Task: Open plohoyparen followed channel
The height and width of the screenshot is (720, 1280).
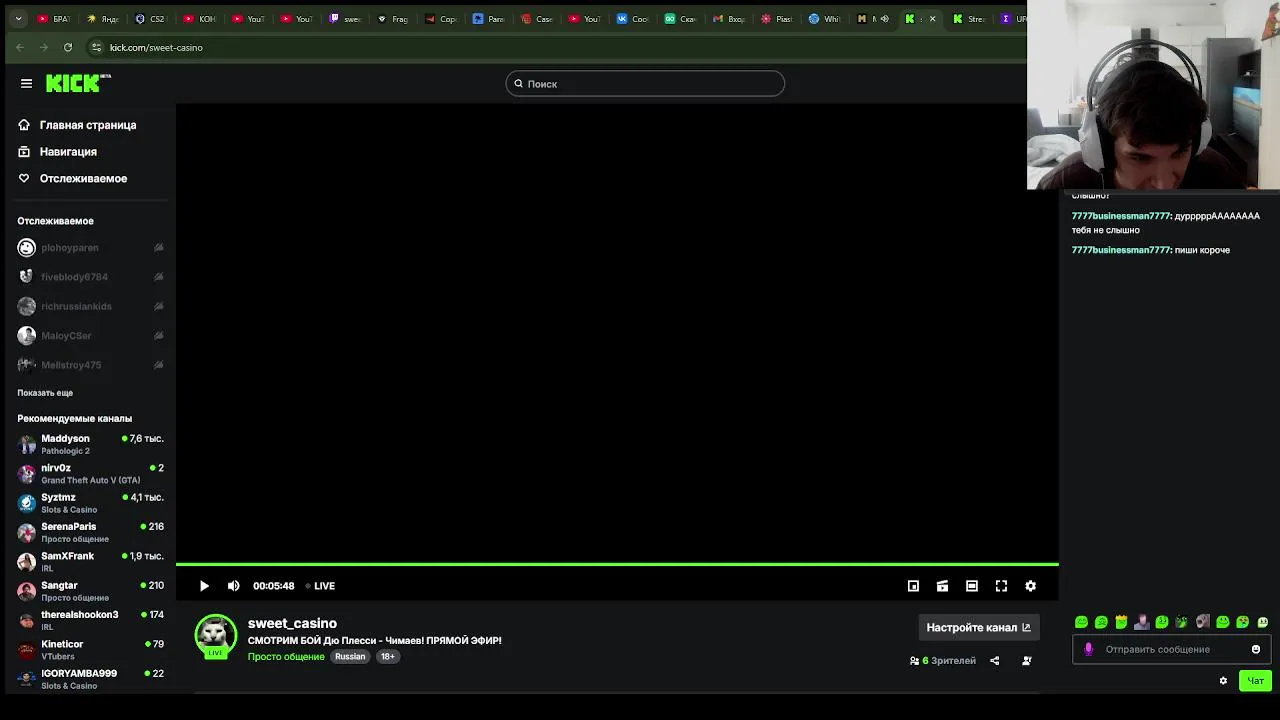Action: tap(90, 248)
